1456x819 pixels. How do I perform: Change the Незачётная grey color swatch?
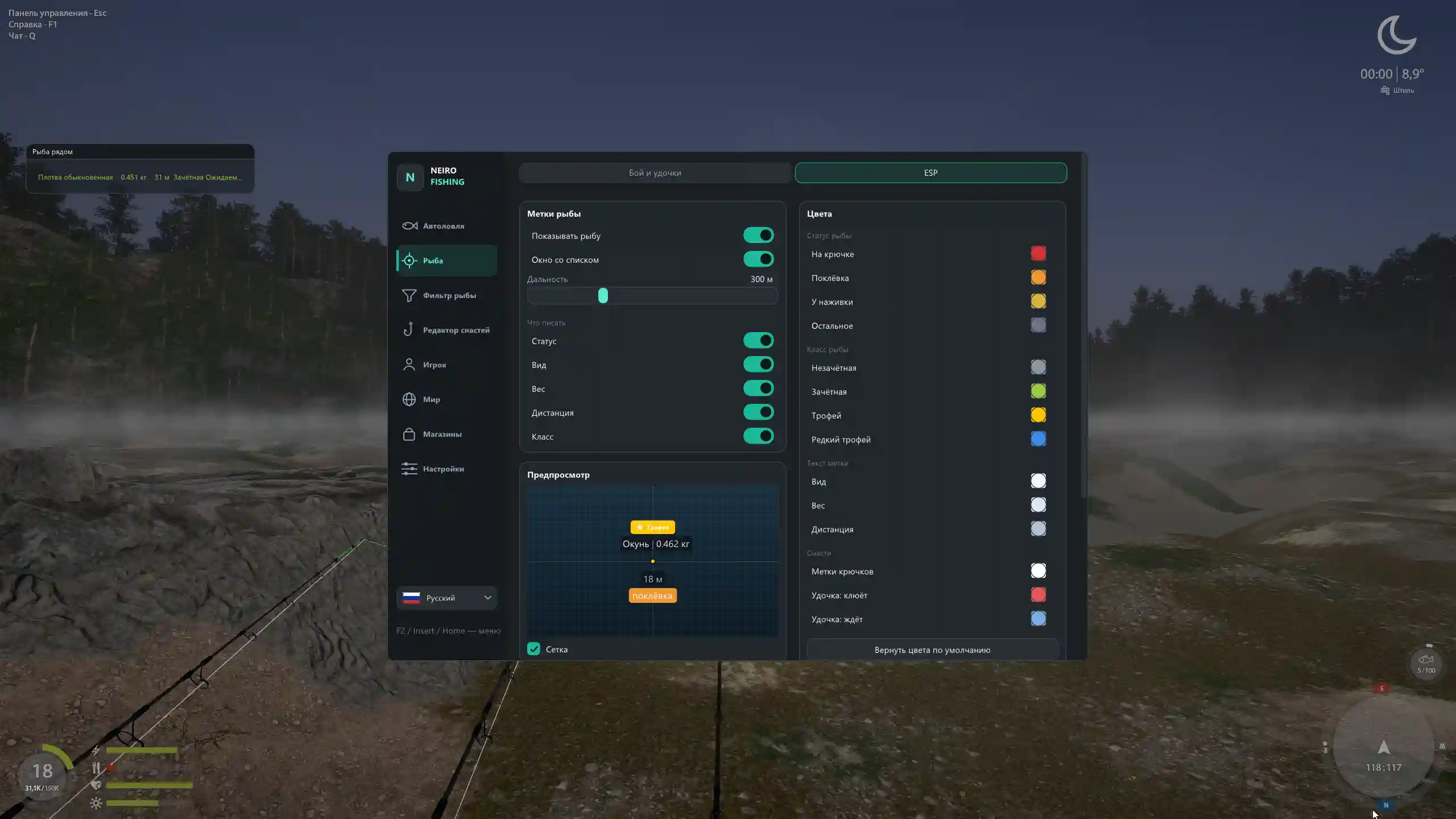click(x=1038, y=367)
